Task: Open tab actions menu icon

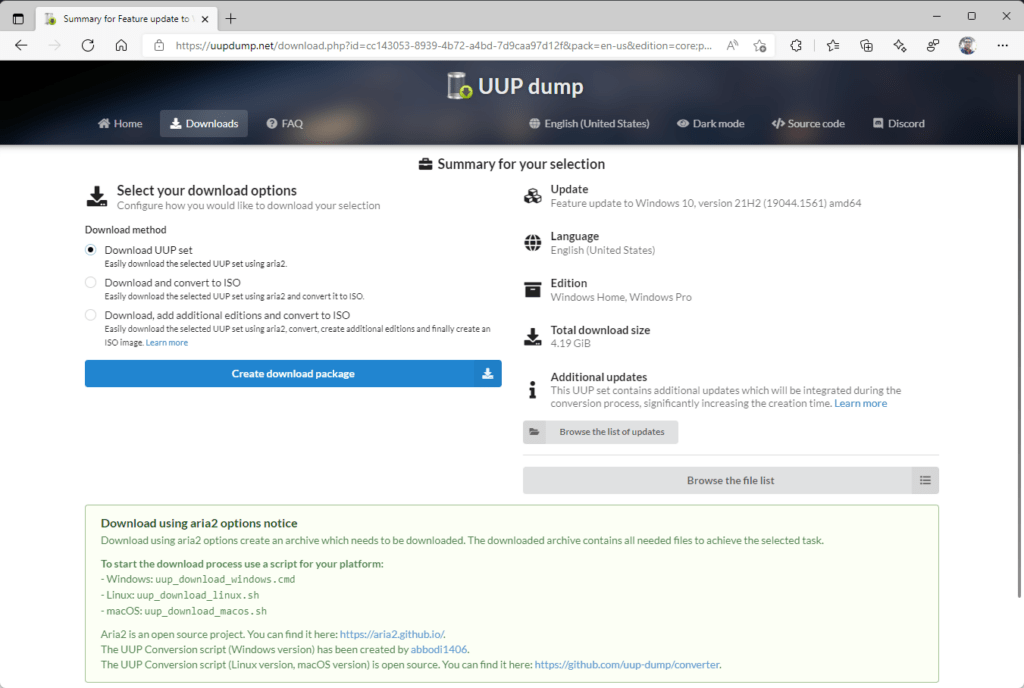Action: [18, 18]
